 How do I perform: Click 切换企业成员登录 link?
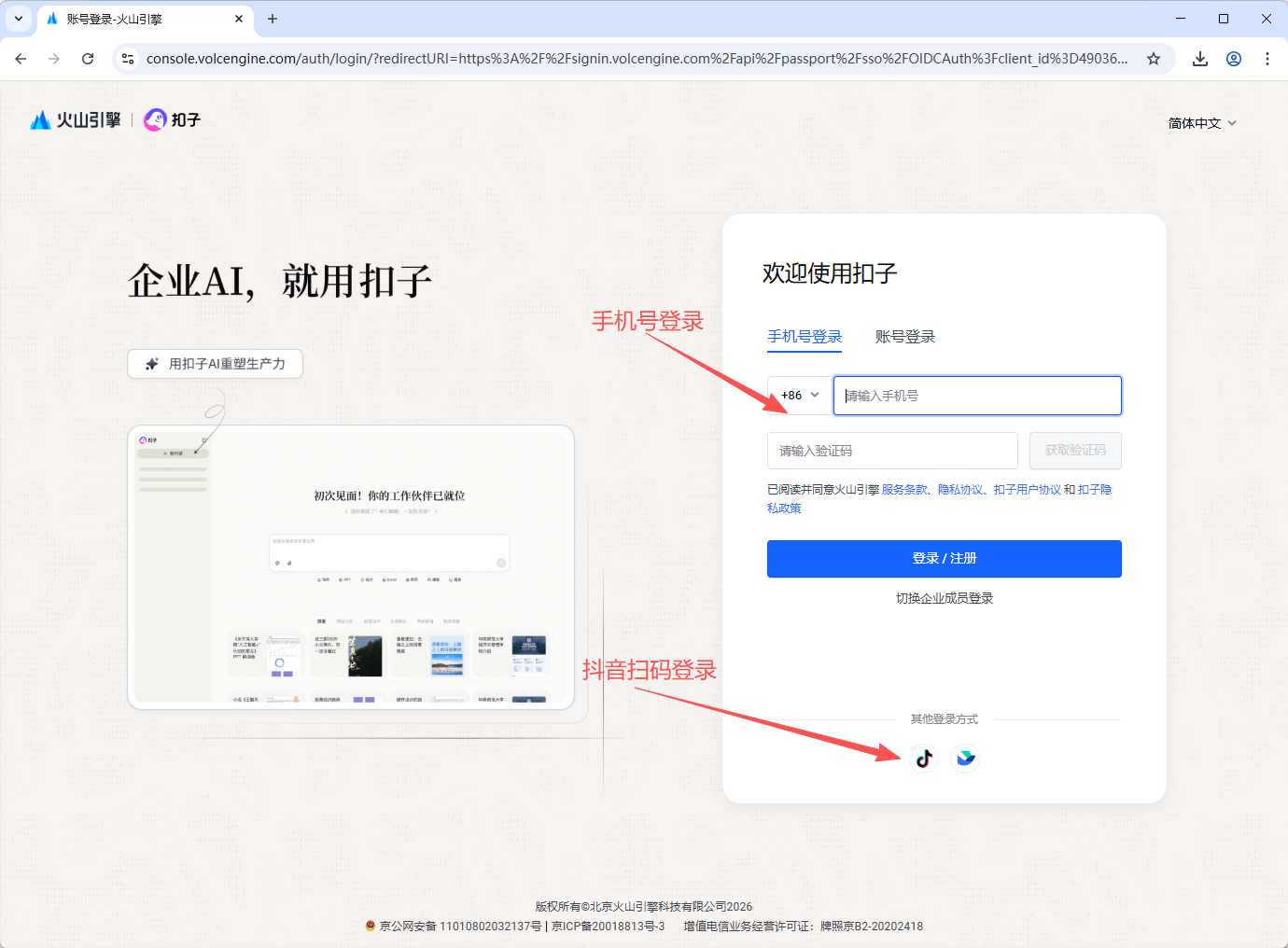click(944, 598)
